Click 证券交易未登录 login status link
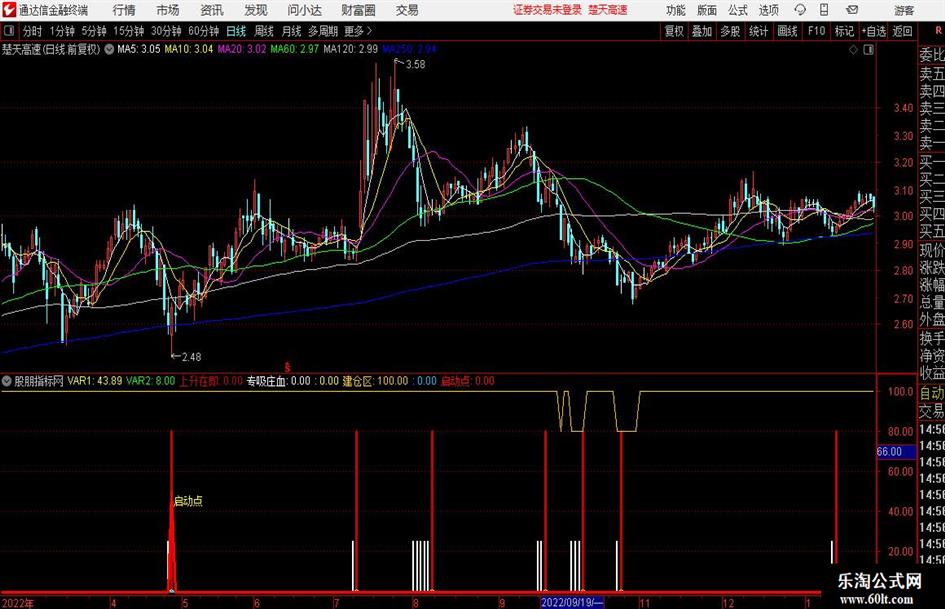Viewport: 945px width, 609px height. point(547,10)
